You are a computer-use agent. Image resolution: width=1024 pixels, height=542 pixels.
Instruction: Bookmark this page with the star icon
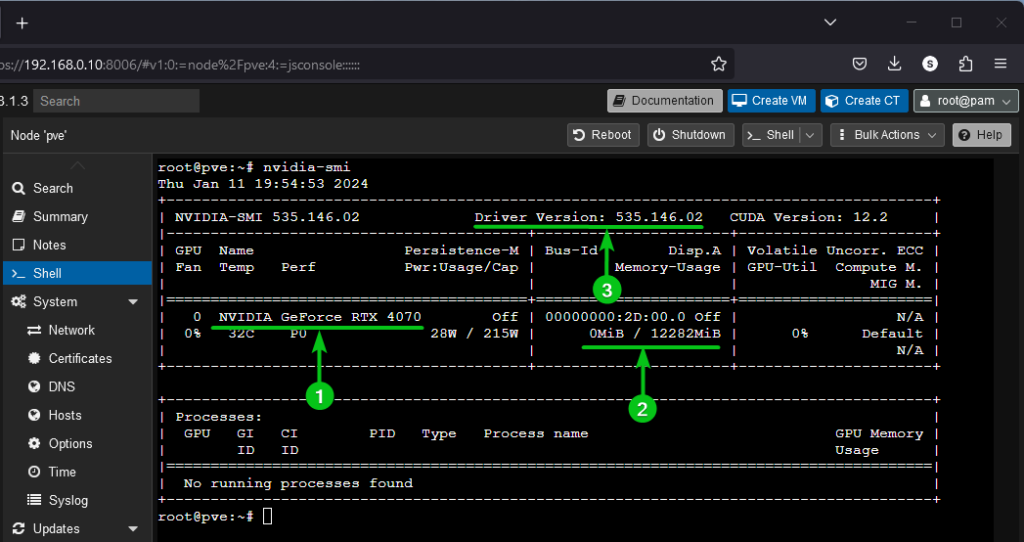718,64
